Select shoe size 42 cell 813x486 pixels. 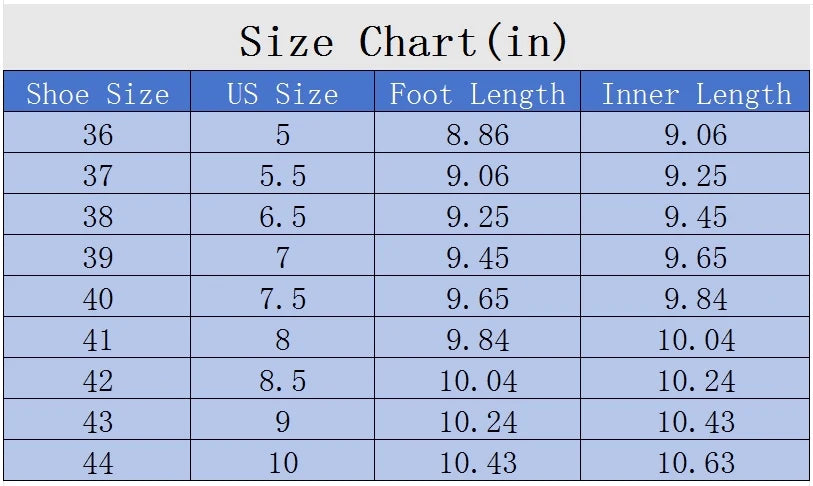97,381
